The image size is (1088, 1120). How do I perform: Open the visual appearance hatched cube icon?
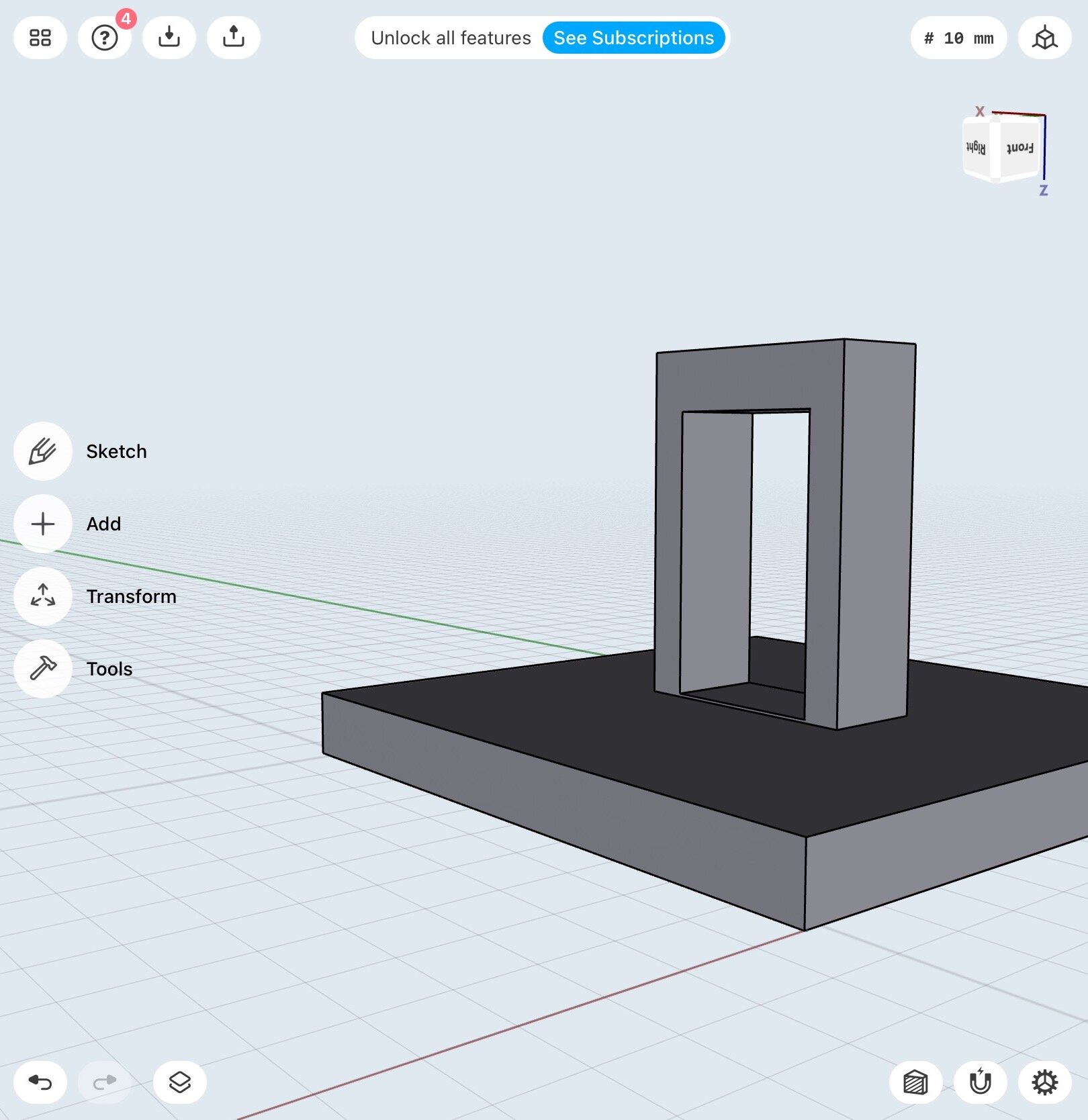pos(916,1082)
